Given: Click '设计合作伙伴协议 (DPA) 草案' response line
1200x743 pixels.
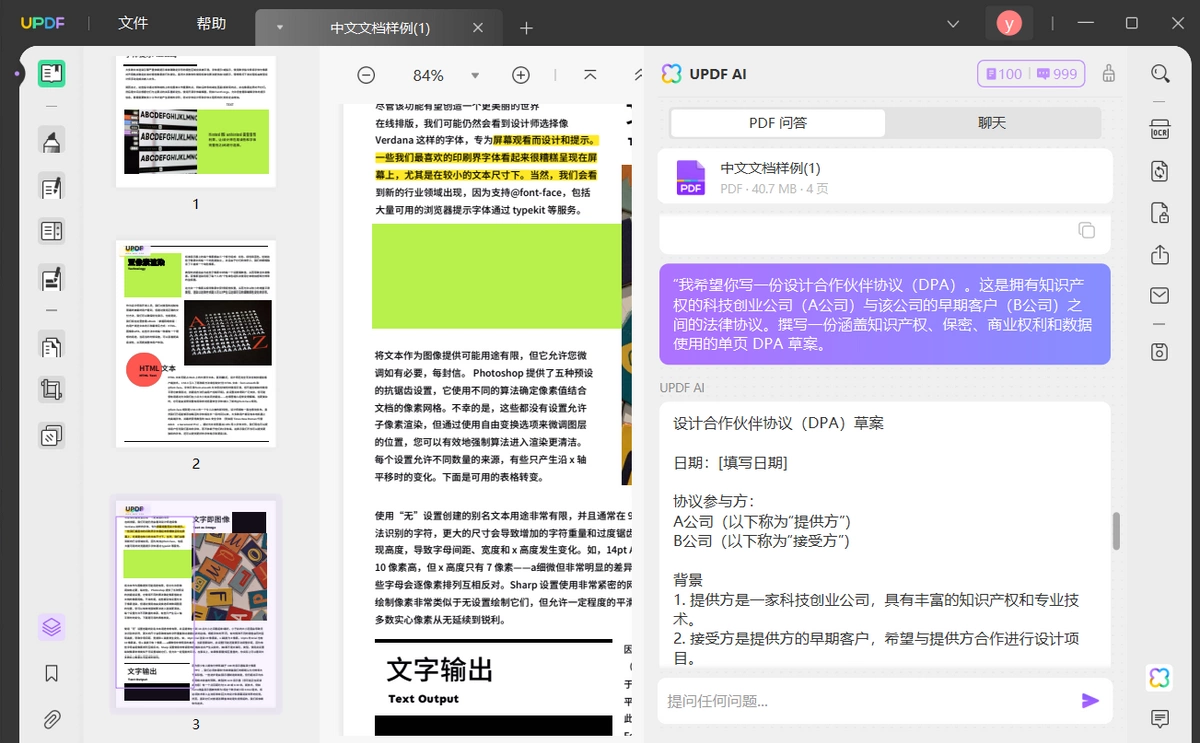Looking at the screenshot, I should (x=779, y=423).
